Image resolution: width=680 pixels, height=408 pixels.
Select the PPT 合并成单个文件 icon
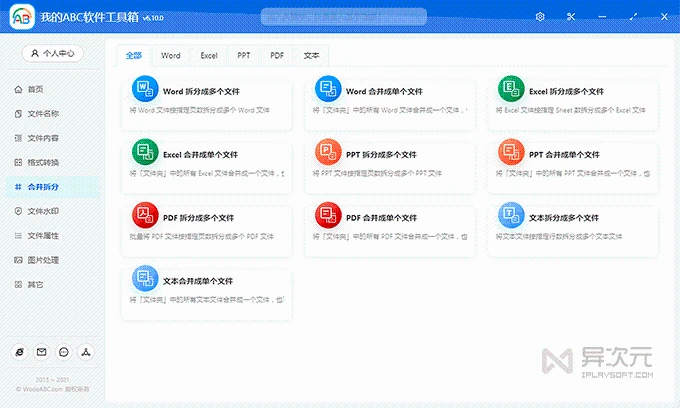point(511,152)
